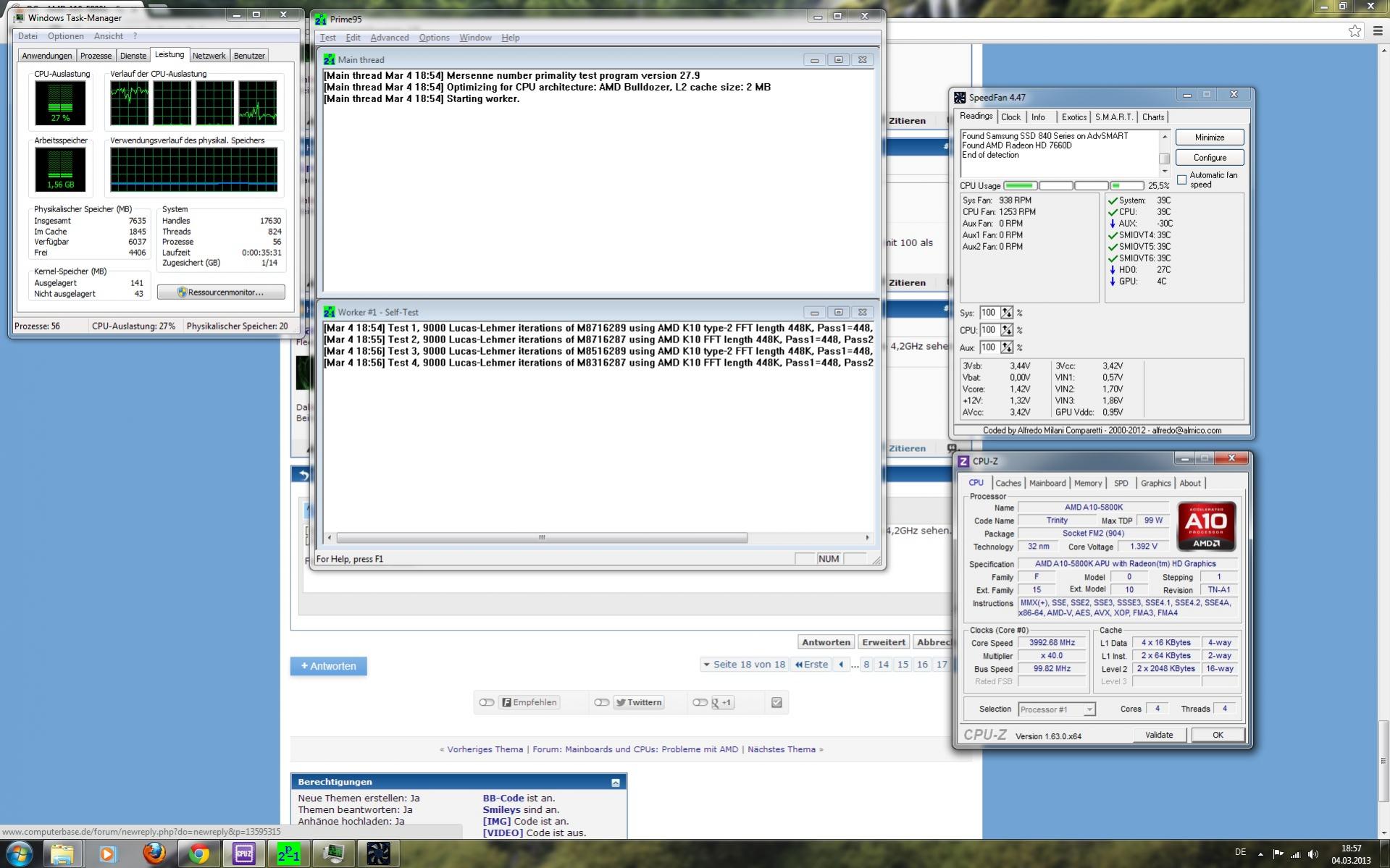This screenshot has height=868, width=1390.
Task: Click SpeedFan's Minimize button
Action: coord(1210,138)
